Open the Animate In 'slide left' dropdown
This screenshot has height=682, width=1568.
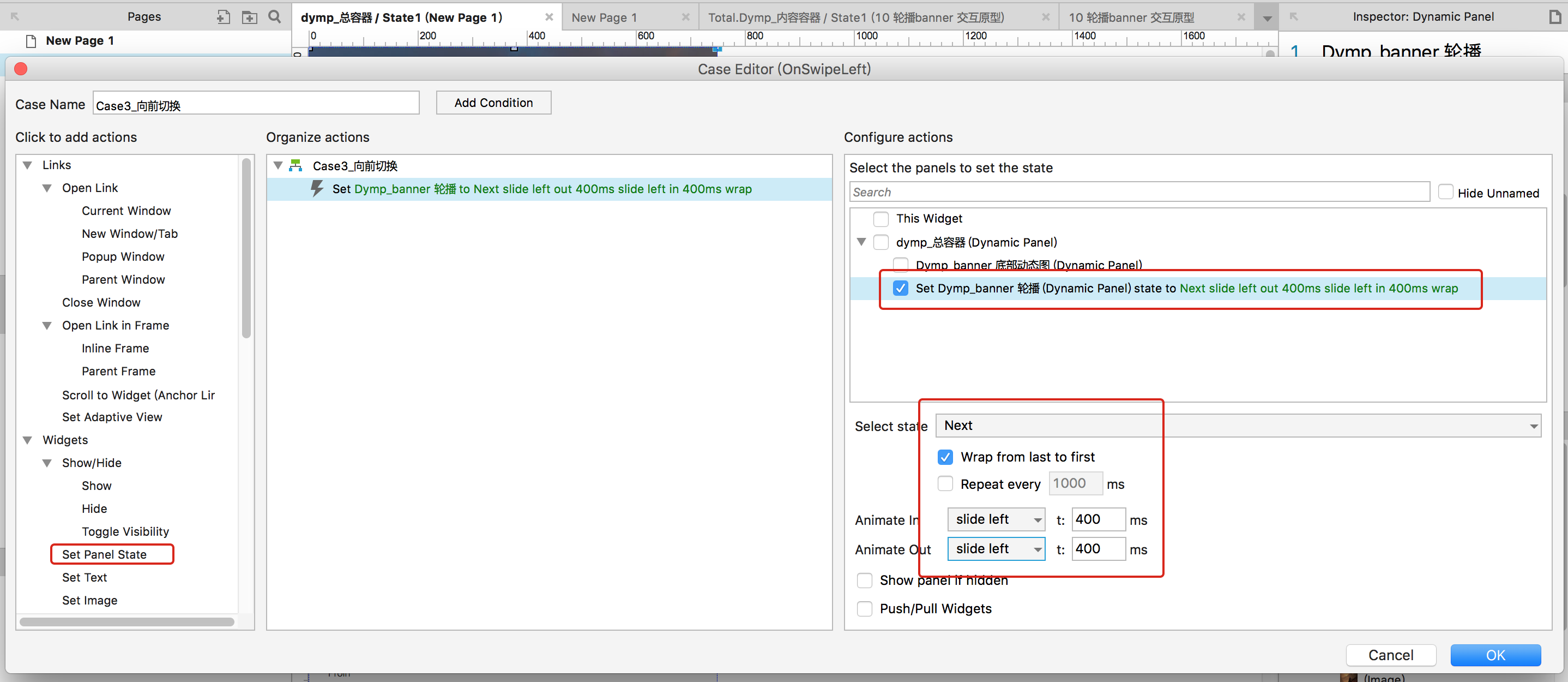pos(996,519)
